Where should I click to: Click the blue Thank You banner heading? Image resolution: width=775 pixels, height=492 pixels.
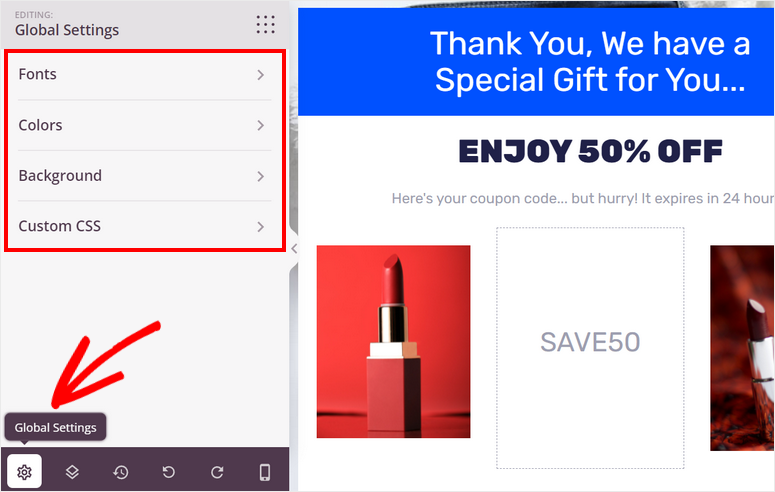[590, 61]
